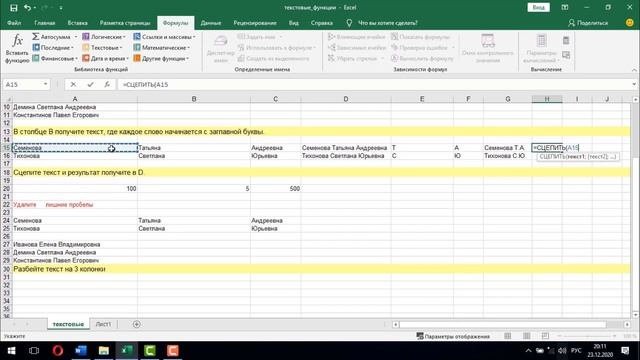
Task: Click cell with Семенова Татьяна Андреевна
Action: pos(346,148)
